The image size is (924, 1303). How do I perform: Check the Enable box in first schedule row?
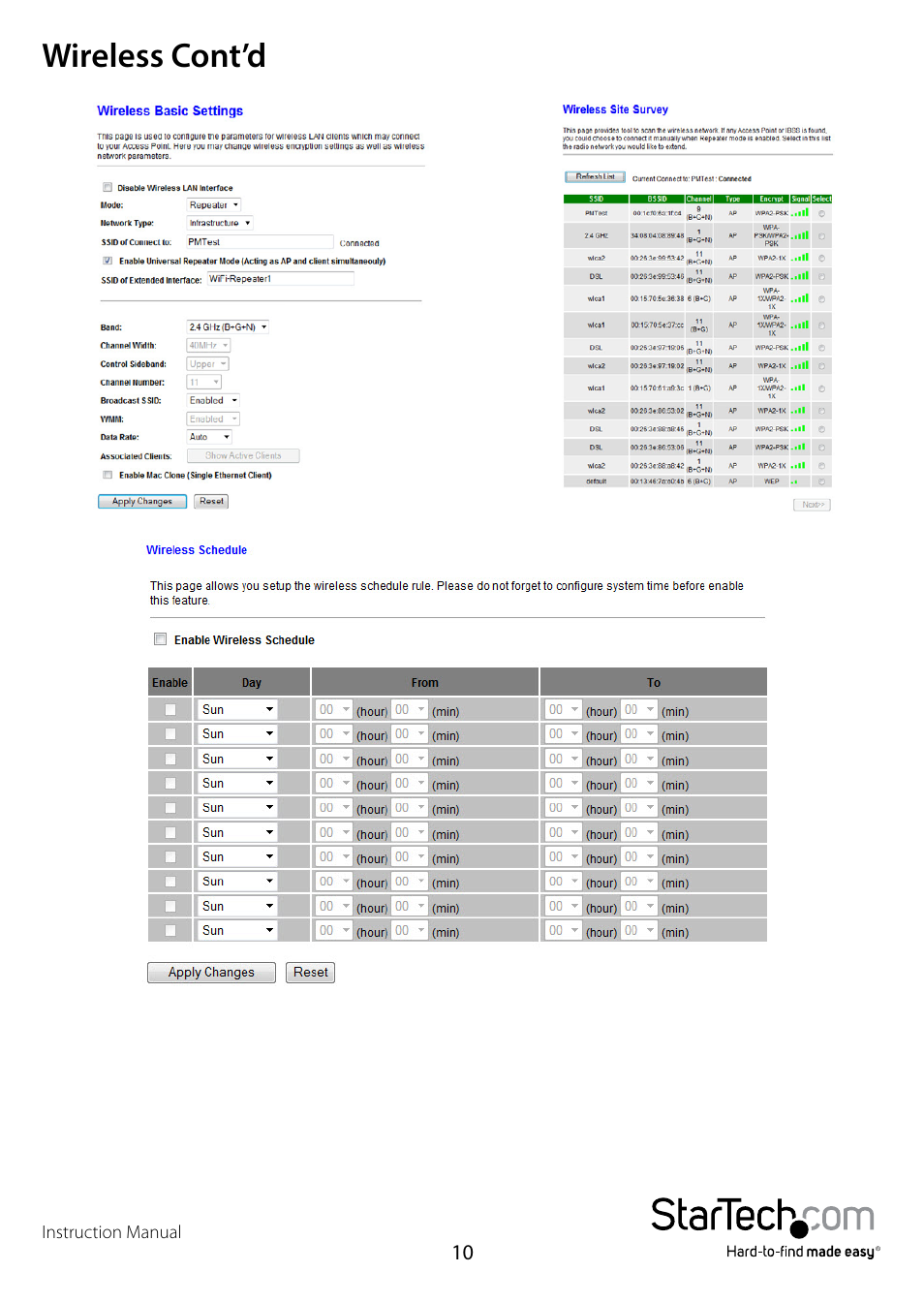tap(170, 710)
